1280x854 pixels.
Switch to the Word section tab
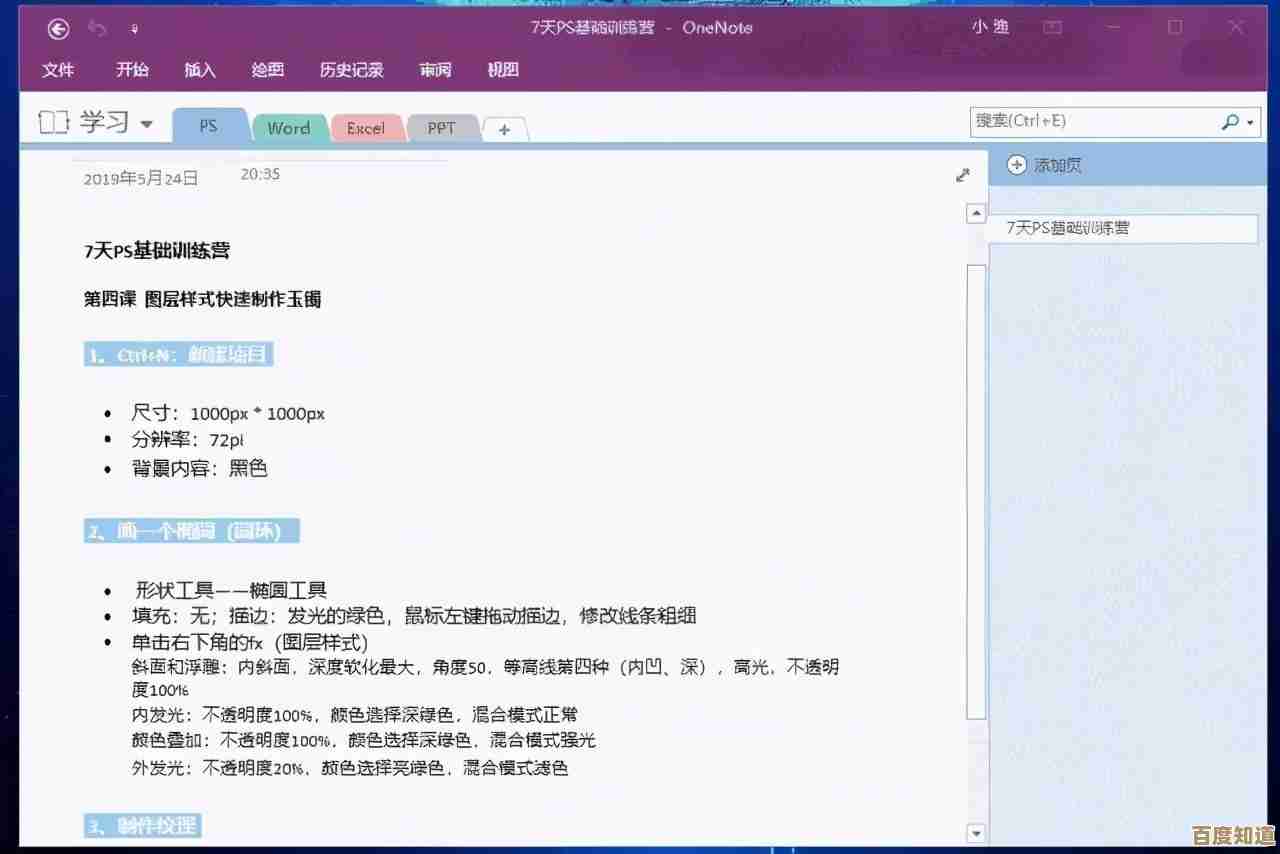pyautogui.click(x=288, y=128)
